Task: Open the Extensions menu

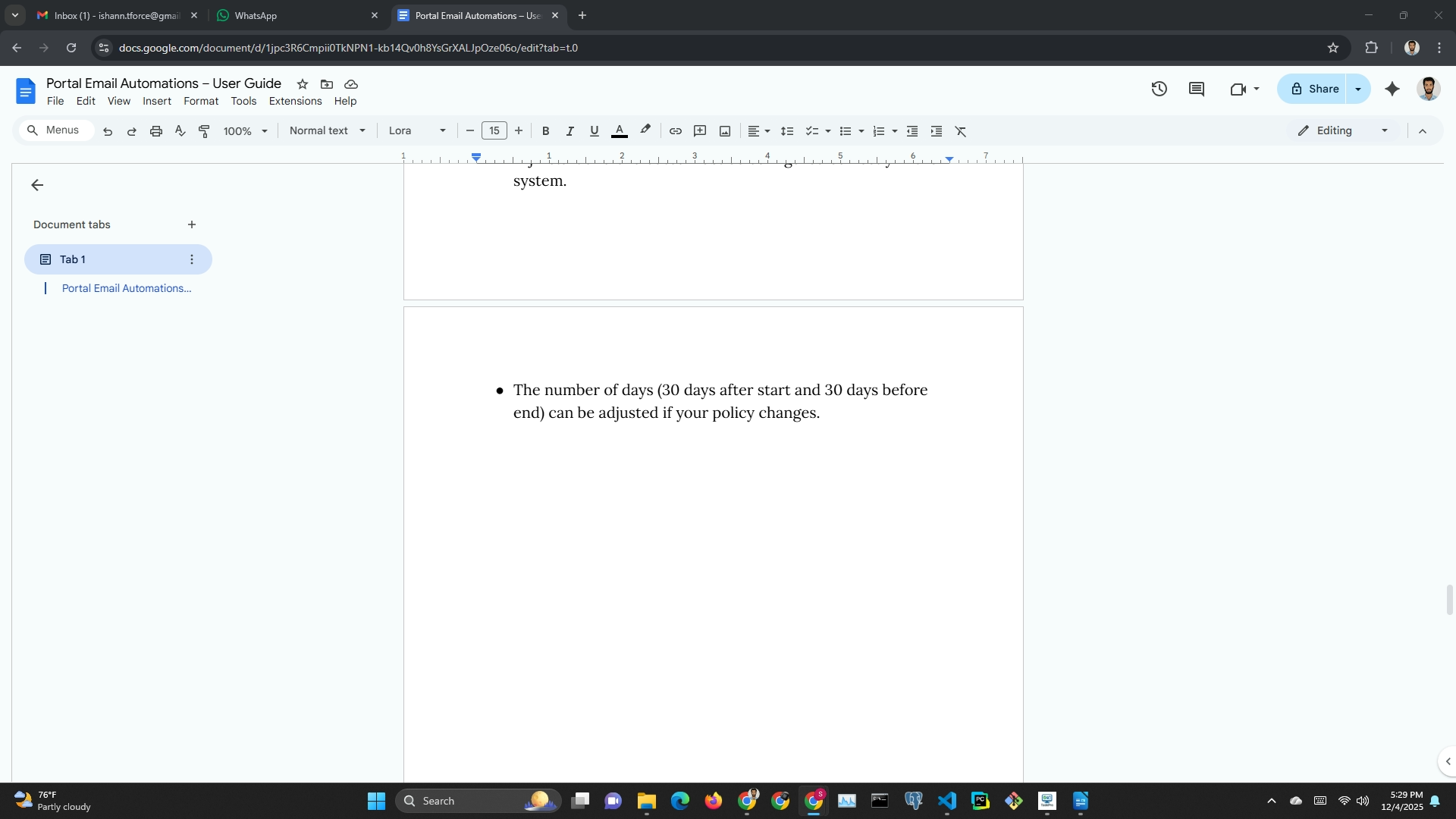Action: pyautogui.click(x=295, y=101)
